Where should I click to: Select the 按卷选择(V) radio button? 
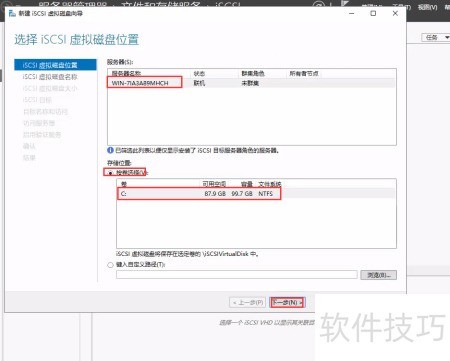click(x=110, y=173)
